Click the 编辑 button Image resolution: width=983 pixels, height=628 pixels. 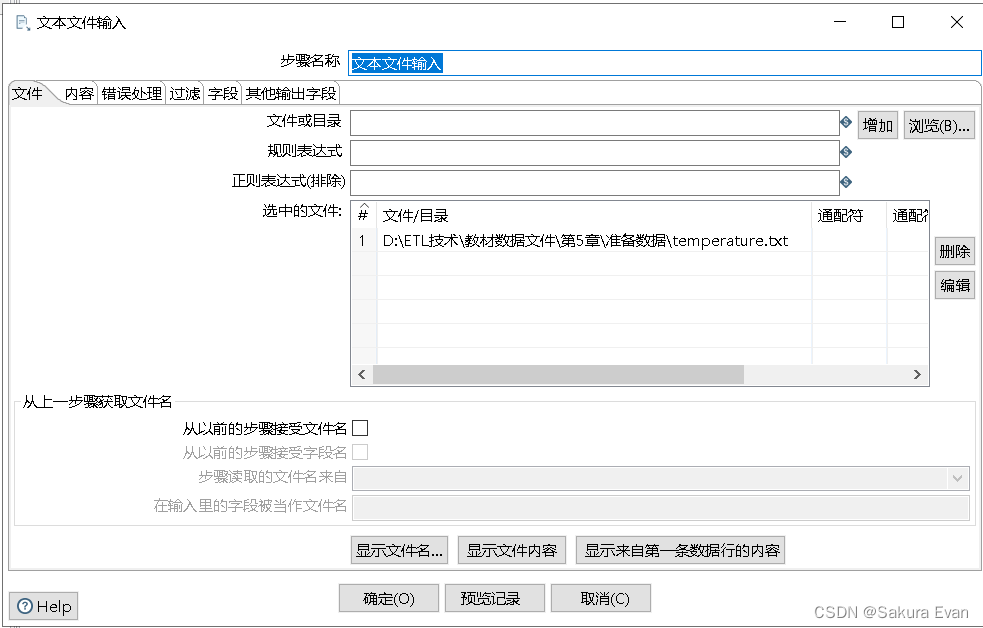point(955,285)
